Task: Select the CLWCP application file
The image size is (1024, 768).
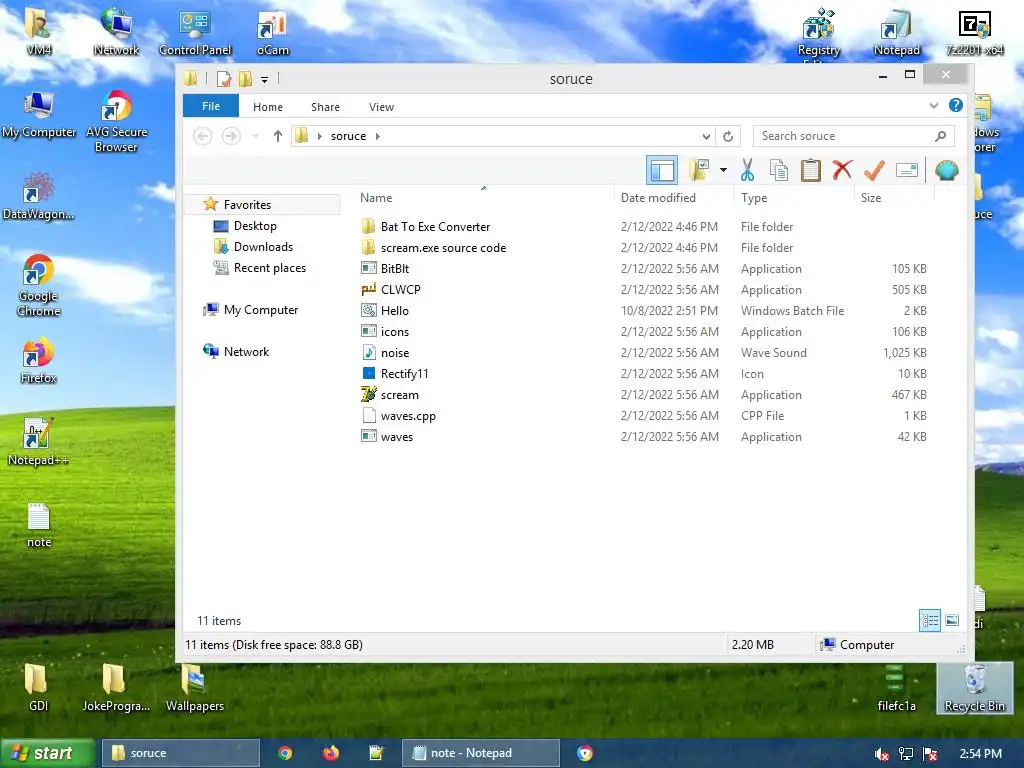Action: (400, 289)
